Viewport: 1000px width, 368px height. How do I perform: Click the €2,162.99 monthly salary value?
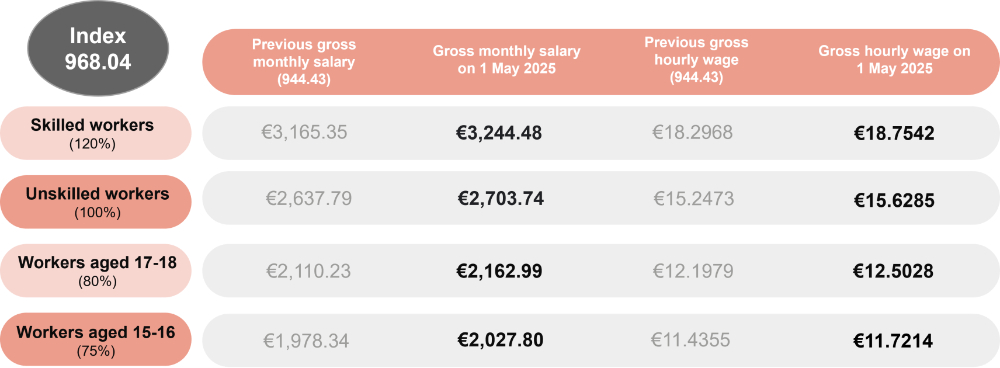click(x=499, y=271)
